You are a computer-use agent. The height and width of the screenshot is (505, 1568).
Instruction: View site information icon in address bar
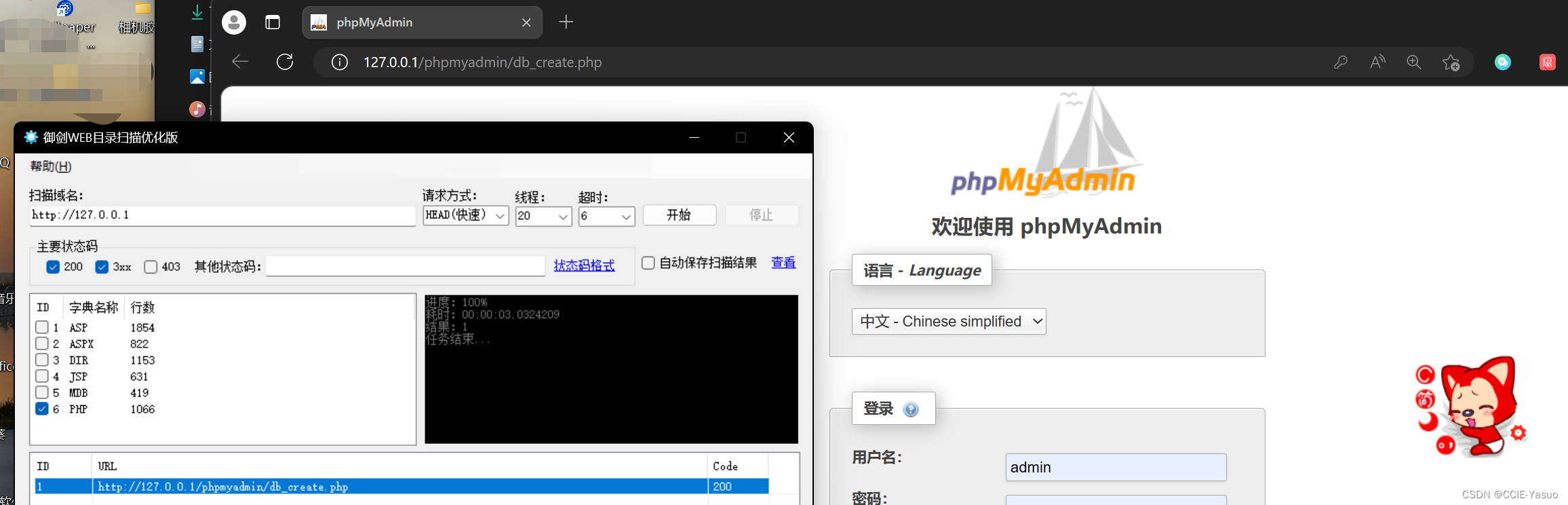tap(340, 62)
